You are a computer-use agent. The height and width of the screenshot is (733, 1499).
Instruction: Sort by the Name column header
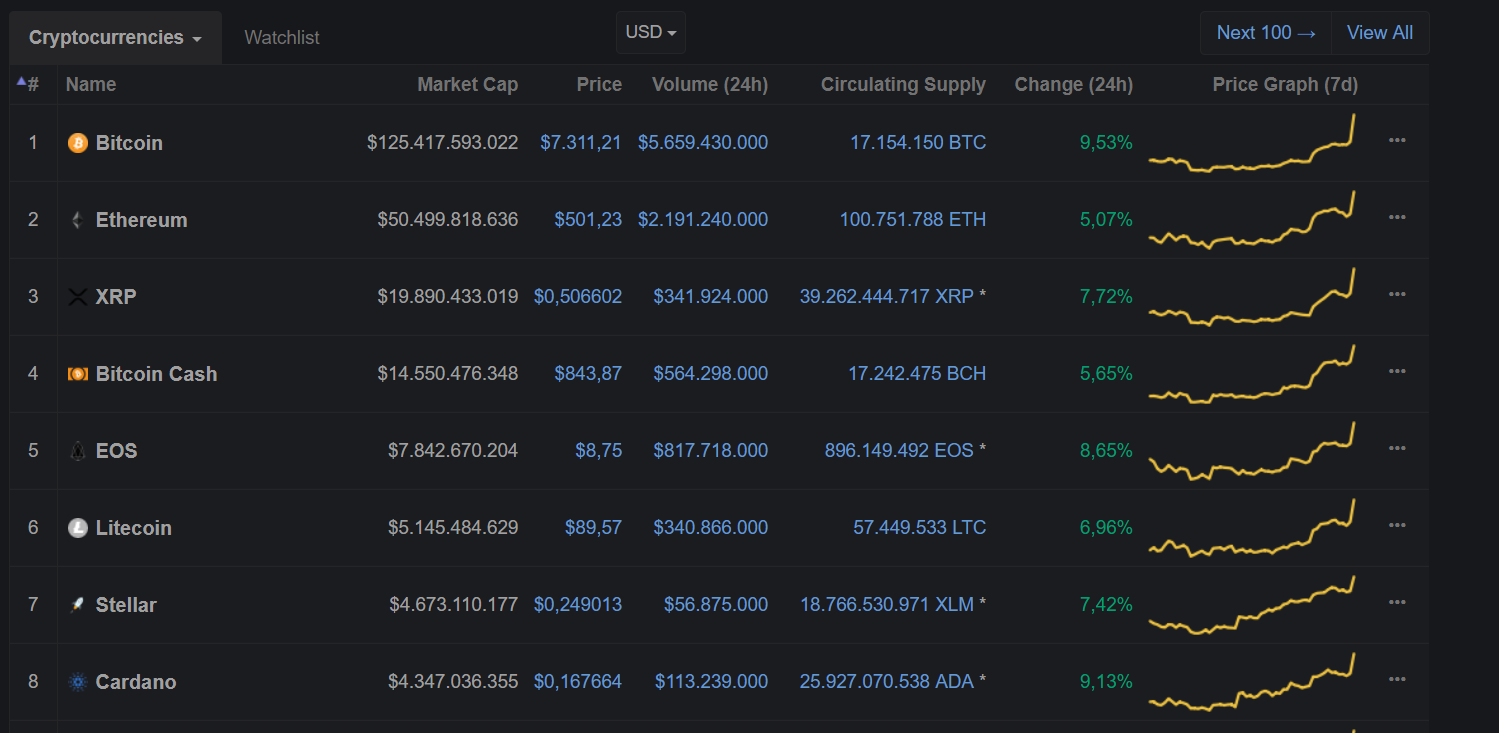[x=91, y=85]
